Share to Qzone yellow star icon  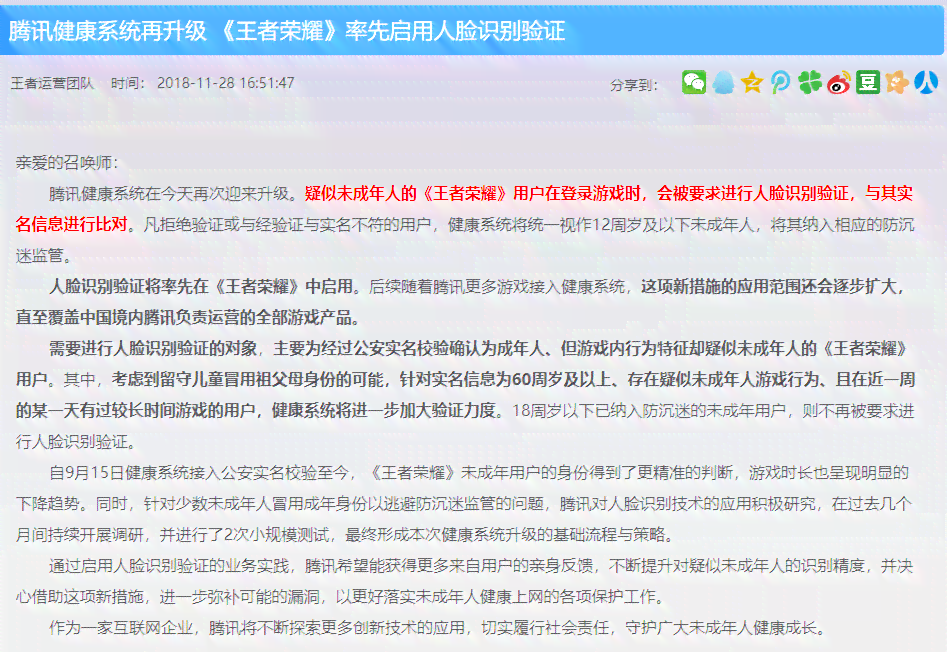752,82
